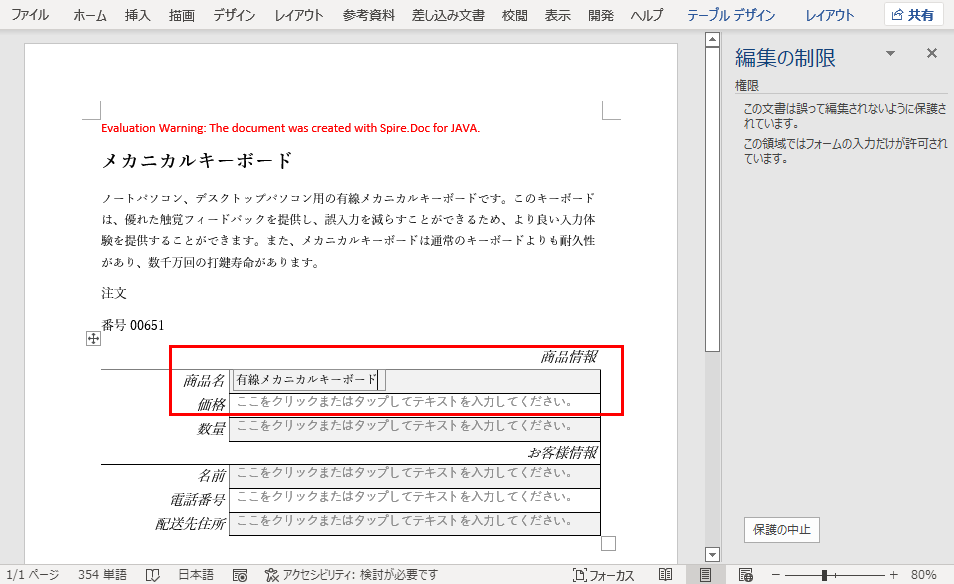Expand the 編集の制限 pane options arrow
This screenshot has height=584, width=954.
[889, 53]
